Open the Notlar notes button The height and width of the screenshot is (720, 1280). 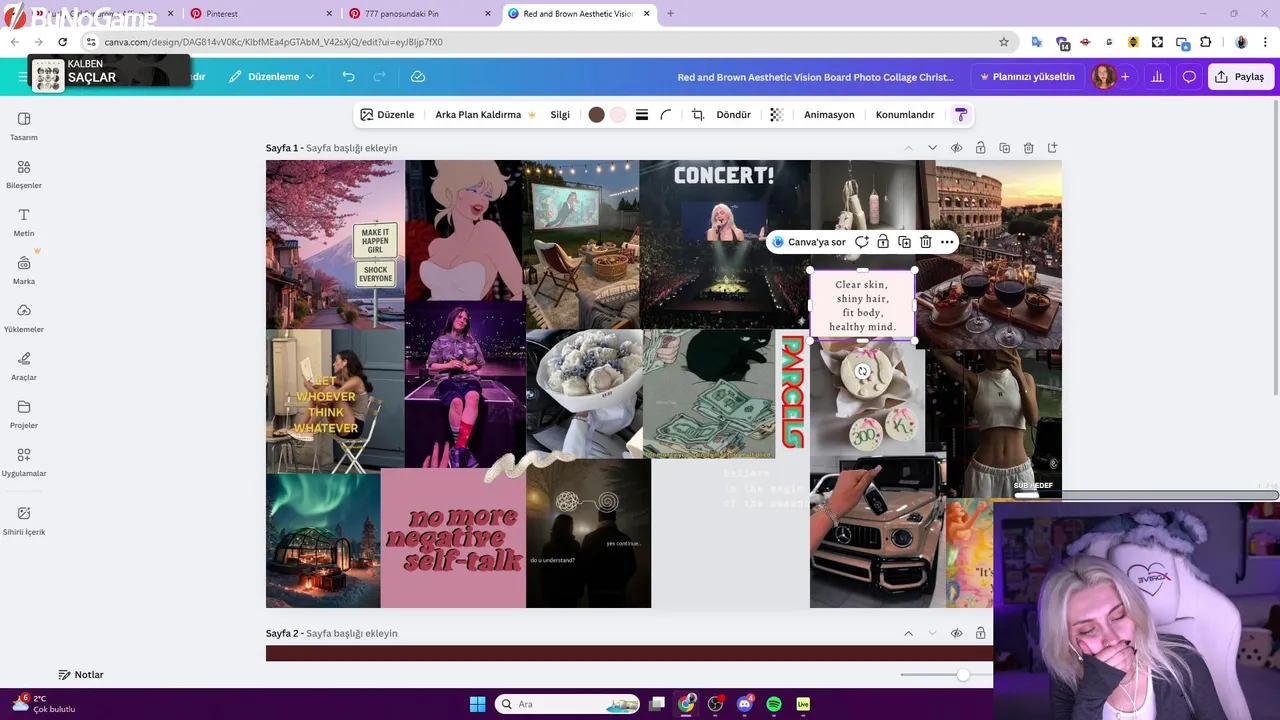(81, 675)
